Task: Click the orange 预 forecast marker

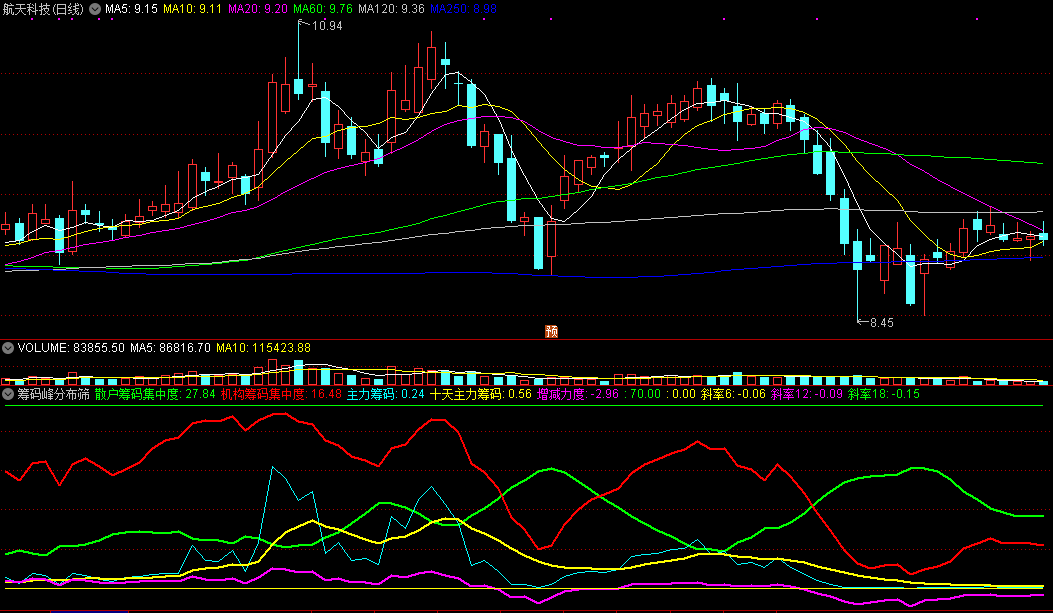Action: click(551, 331)
